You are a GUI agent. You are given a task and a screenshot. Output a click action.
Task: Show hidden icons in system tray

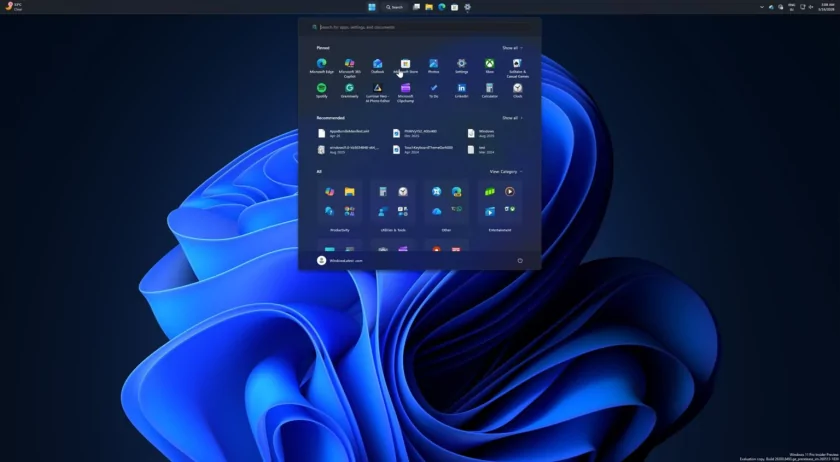762,7
